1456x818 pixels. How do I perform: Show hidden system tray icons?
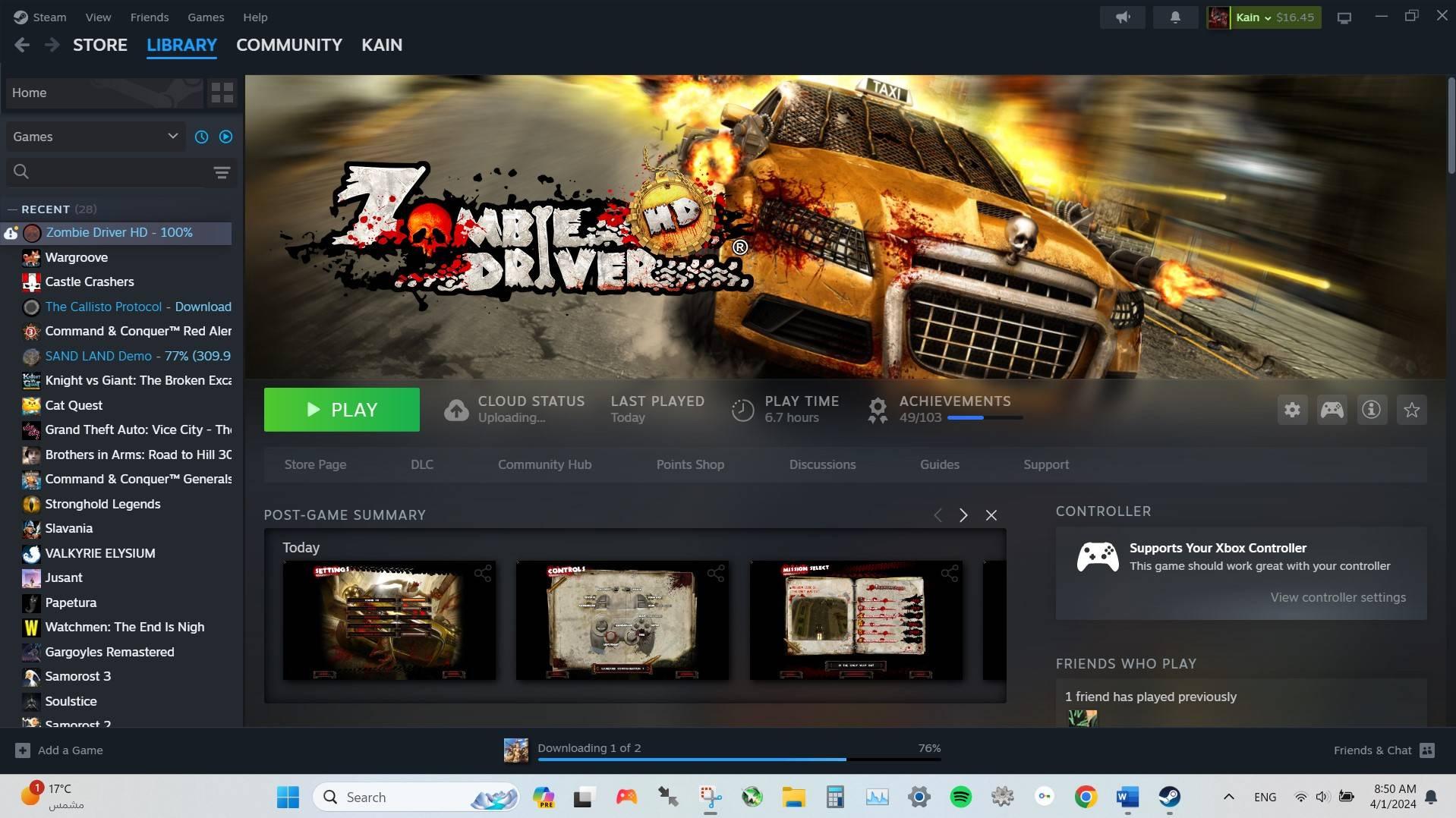click(1228, 797)
